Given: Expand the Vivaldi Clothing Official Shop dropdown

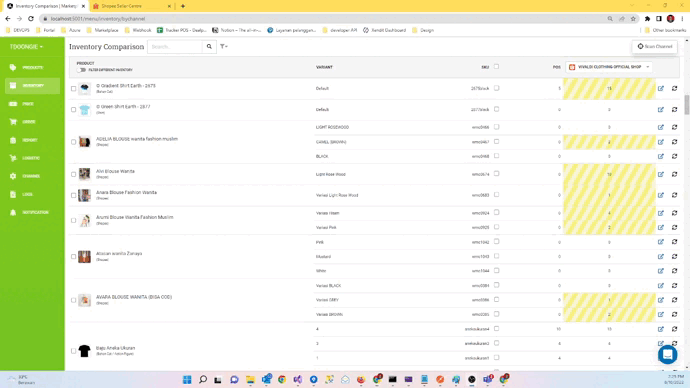Looking at the screenshot, I should (x=609, y=67).
